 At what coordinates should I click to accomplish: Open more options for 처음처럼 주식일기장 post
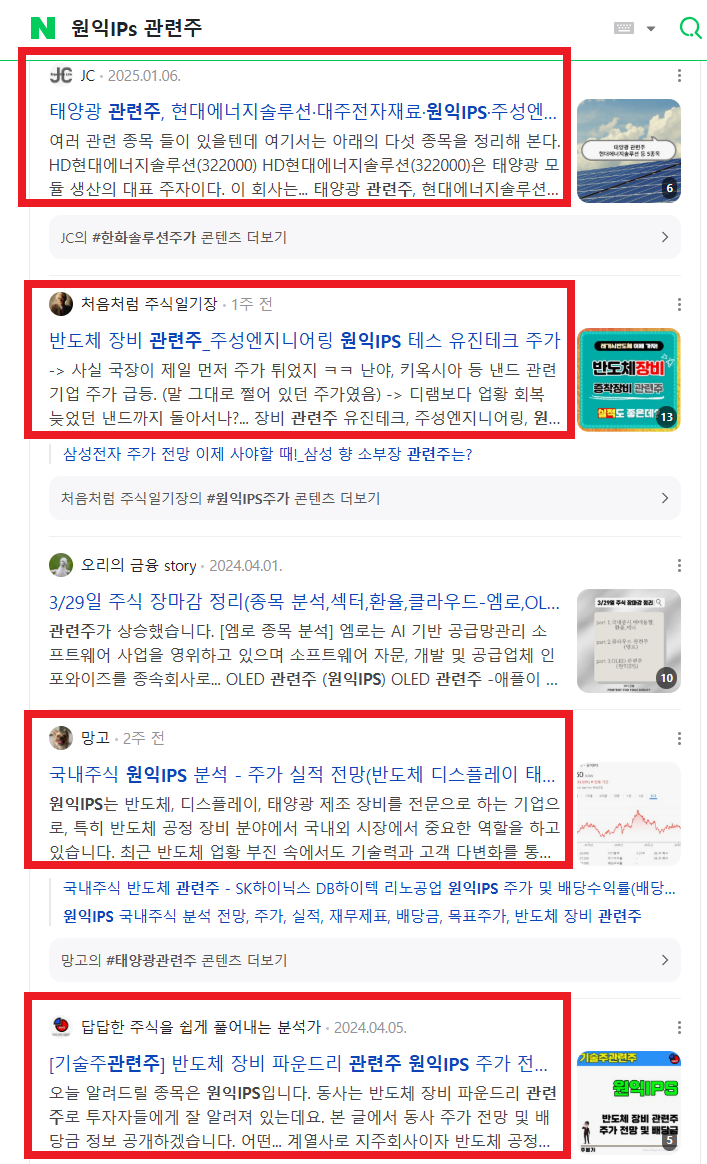680,304
